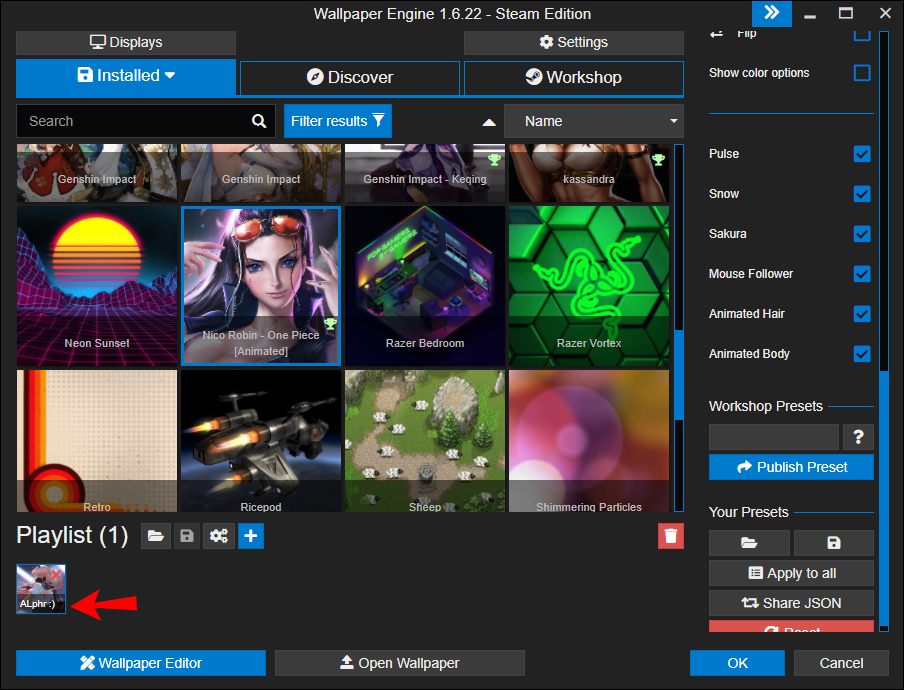Select the Razer Vortex wallpaper thumbnail
Viewport: 904px width, 690px height.
coord(589,285)
